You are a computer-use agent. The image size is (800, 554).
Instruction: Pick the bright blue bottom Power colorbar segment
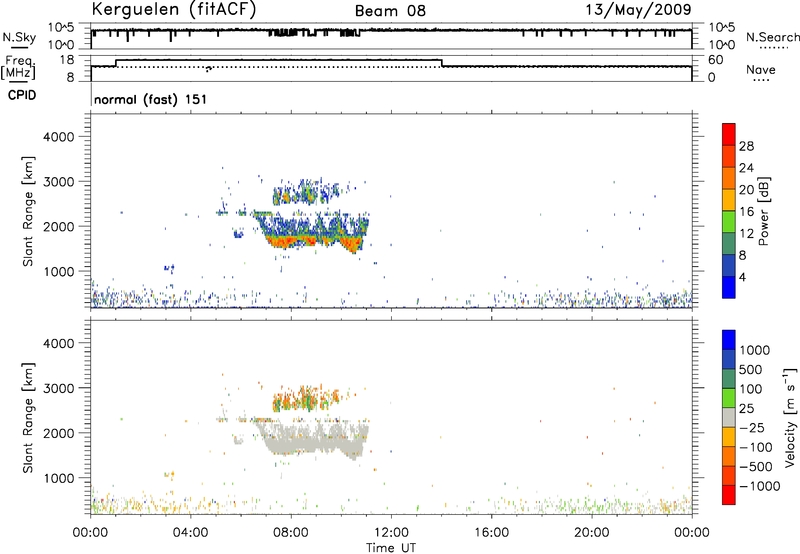729,287
